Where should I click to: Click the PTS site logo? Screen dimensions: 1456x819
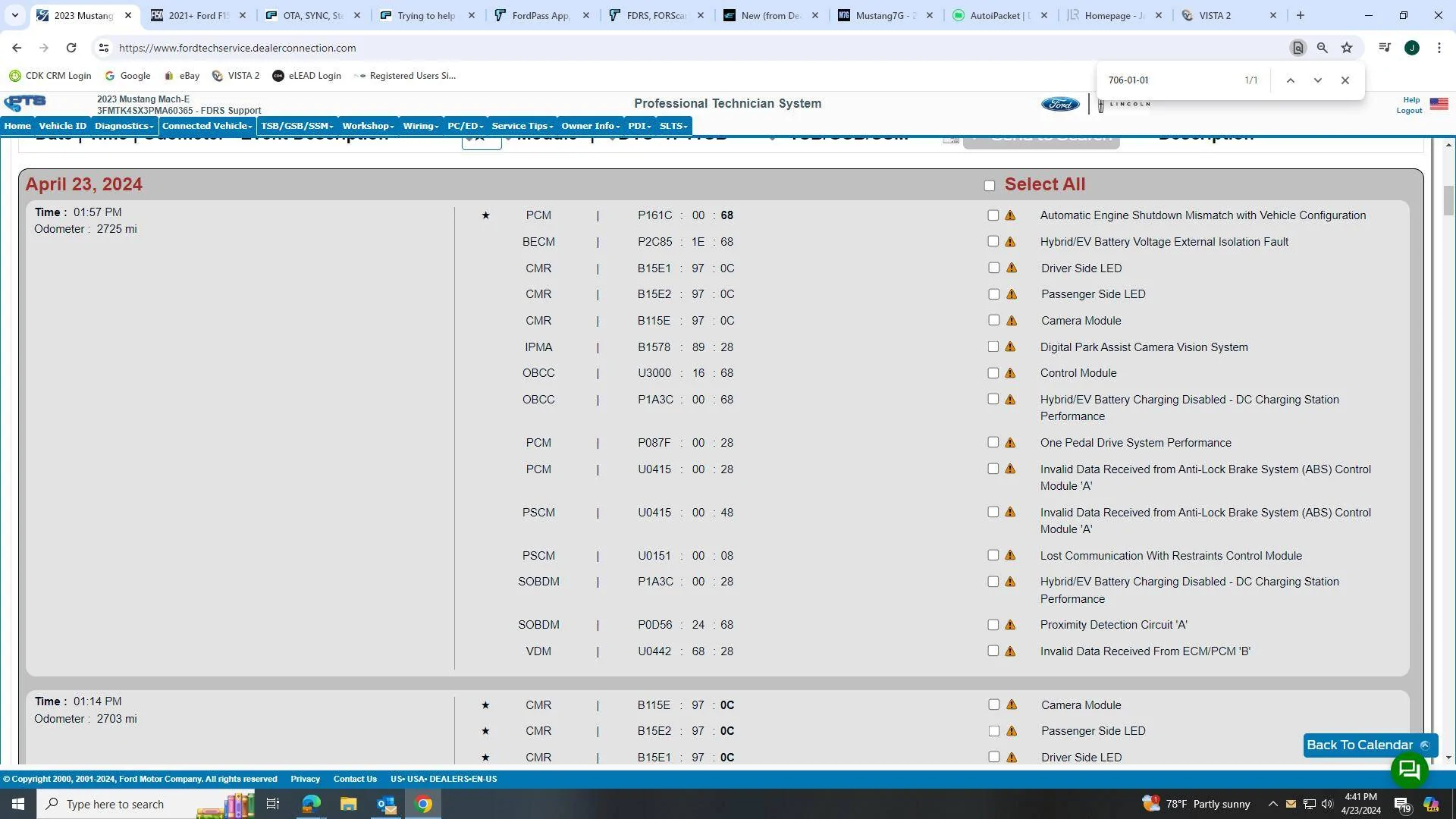25,103
